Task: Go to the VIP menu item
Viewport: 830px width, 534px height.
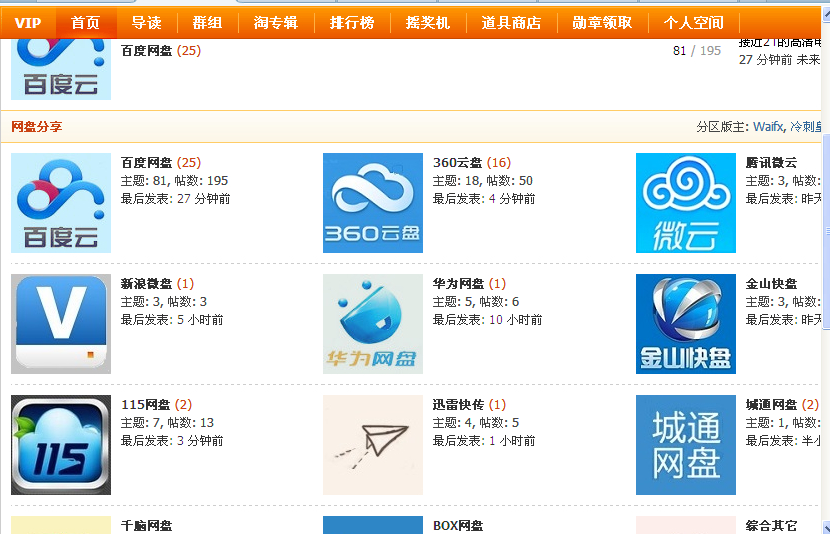Action: (28, 23)
